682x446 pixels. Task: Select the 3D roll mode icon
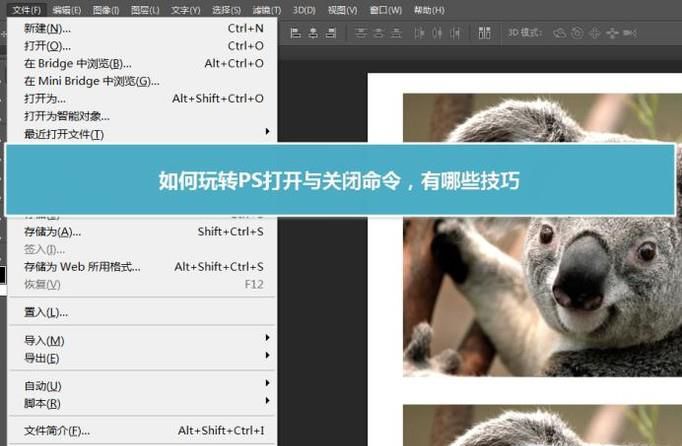tap(577, 33)
